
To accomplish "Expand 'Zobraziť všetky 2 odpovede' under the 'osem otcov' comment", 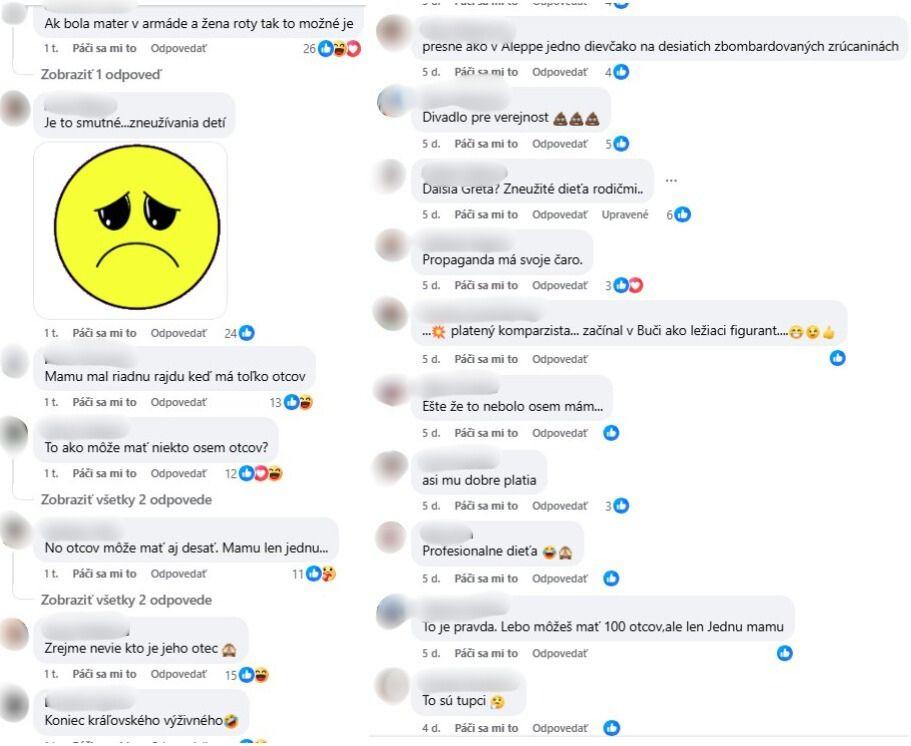I will 126,500.
